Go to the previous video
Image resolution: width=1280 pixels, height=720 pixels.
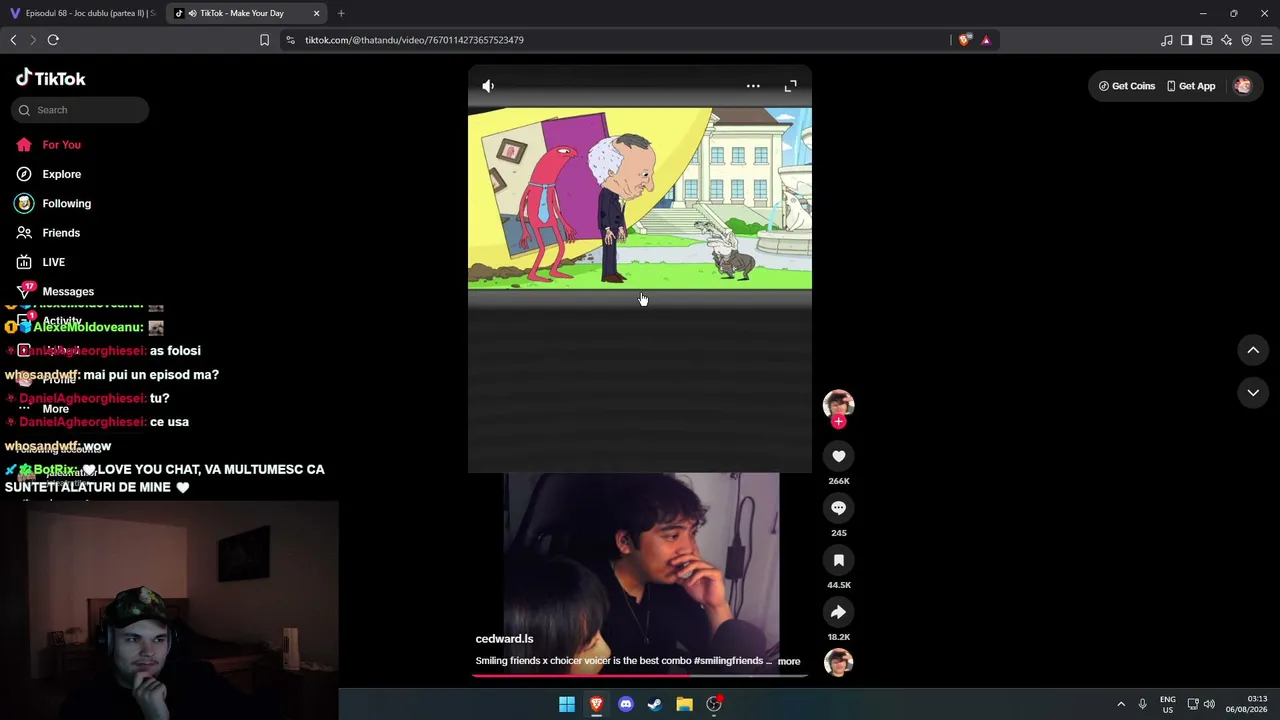pyautogui.click(x=1253, y=350)
